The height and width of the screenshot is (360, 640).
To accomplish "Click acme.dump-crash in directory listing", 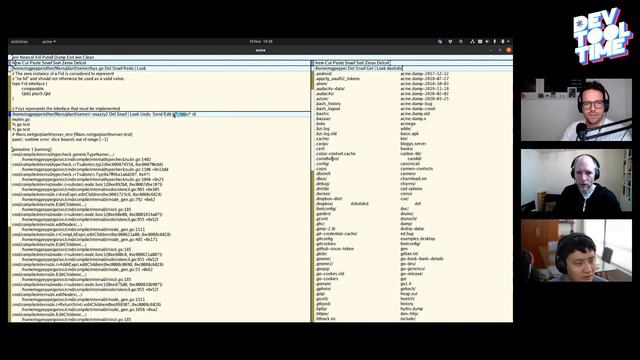I will point(418,109).
